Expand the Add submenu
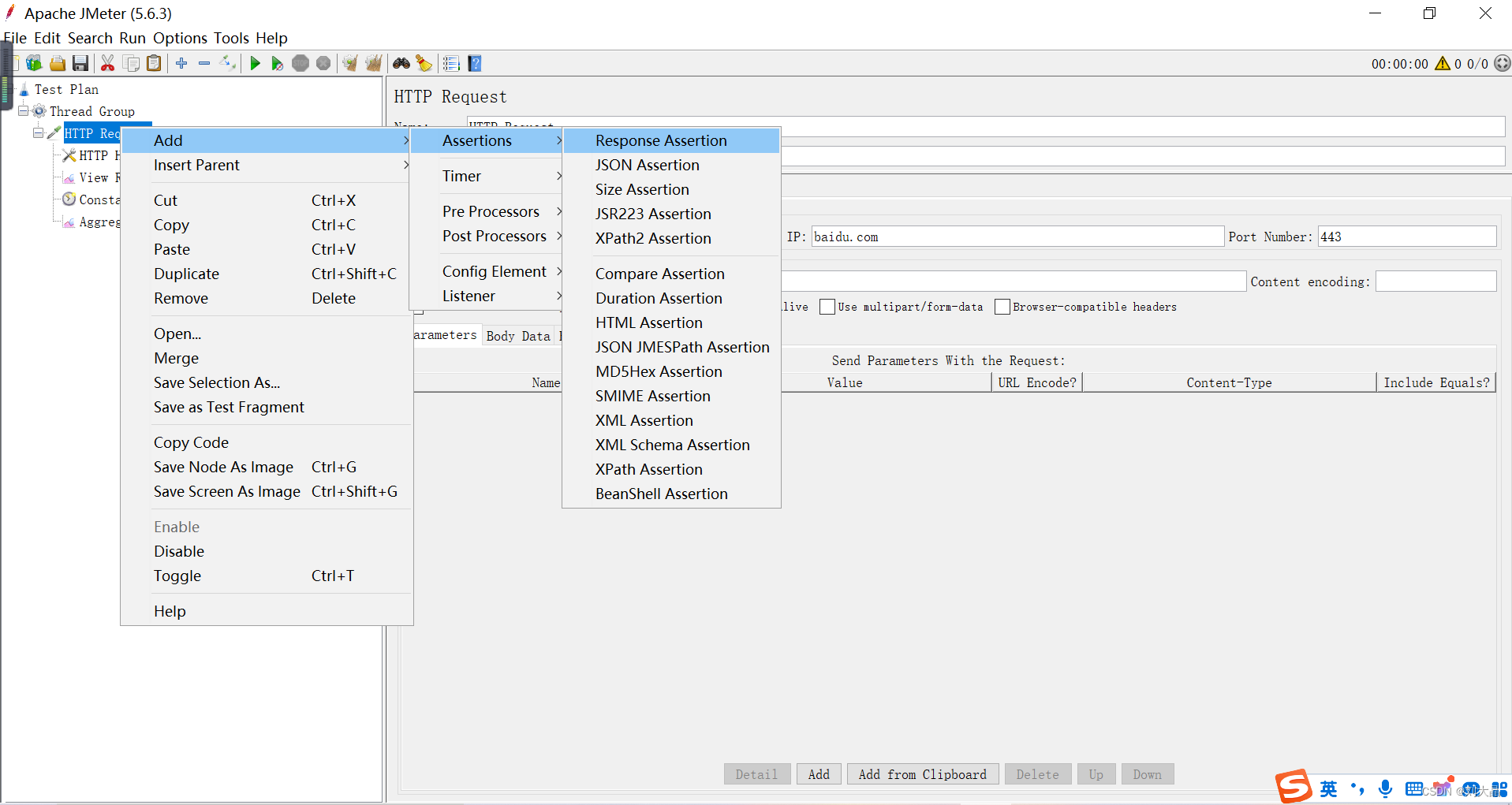 click(267, 140)
